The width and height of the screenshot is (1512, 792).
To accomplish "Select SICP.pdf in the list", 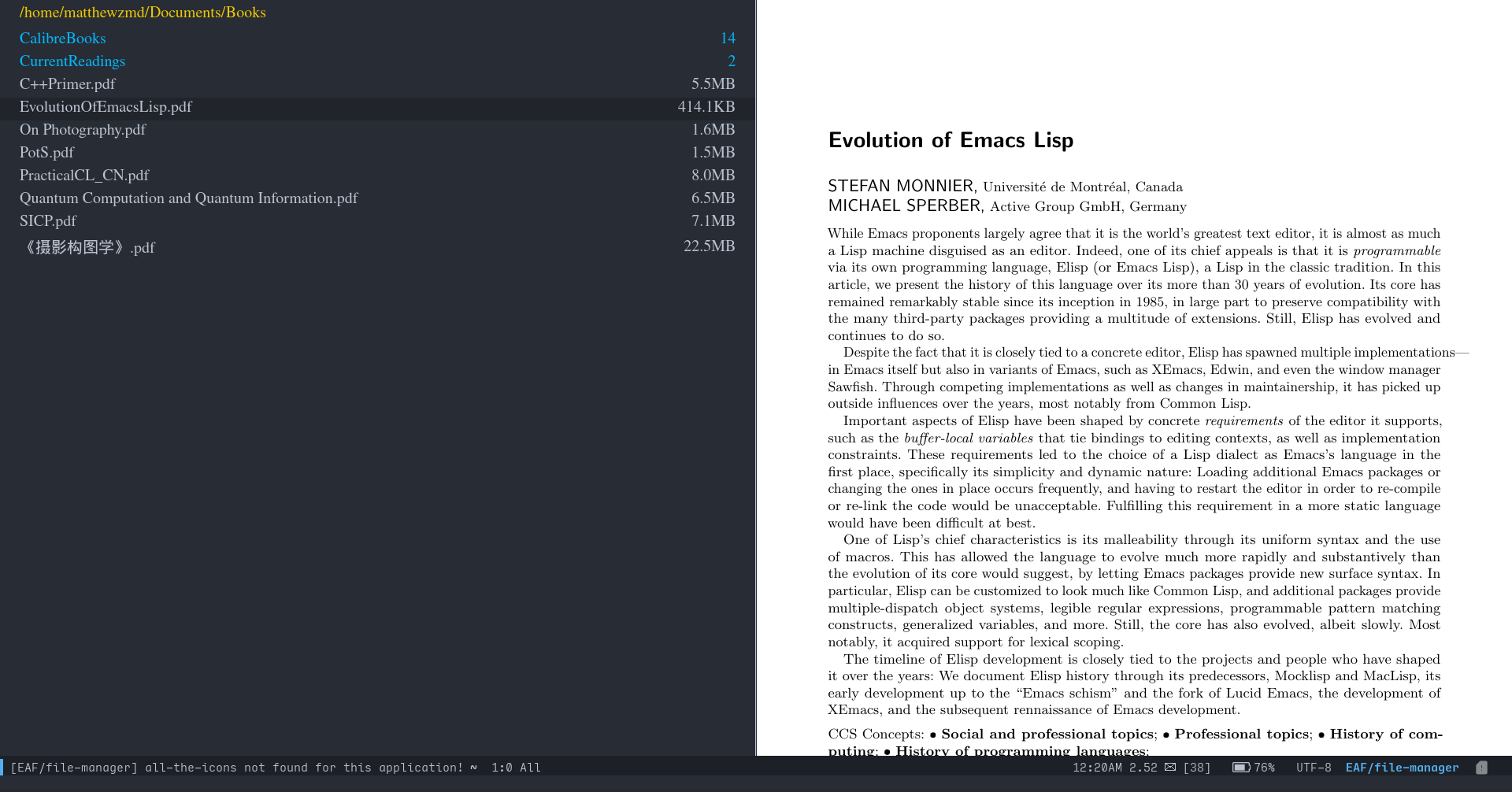I will click(48, 221).
